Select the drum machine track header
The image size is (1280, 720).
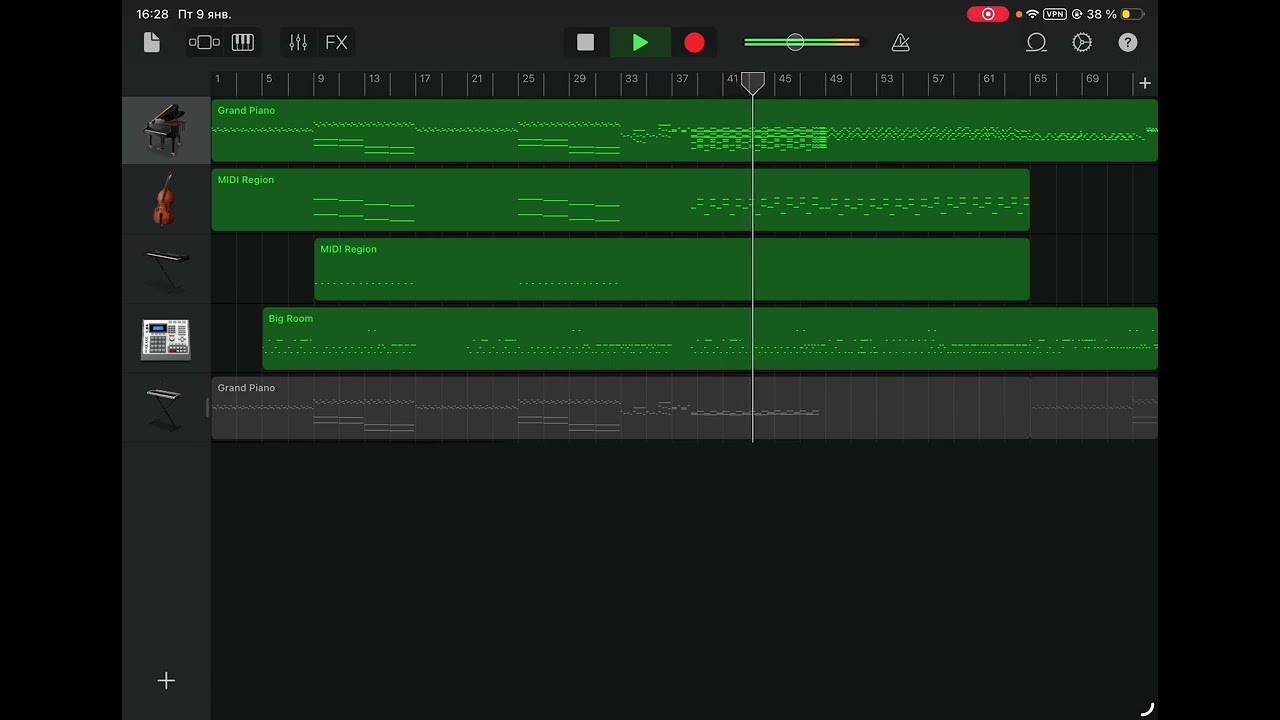(166, 338)
